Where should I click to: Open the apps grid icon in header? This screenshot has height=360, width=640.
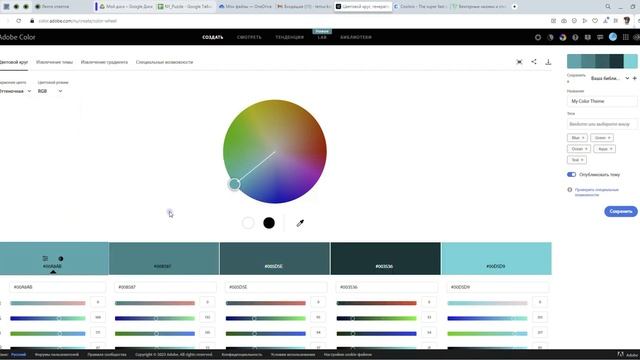(625, 37)
